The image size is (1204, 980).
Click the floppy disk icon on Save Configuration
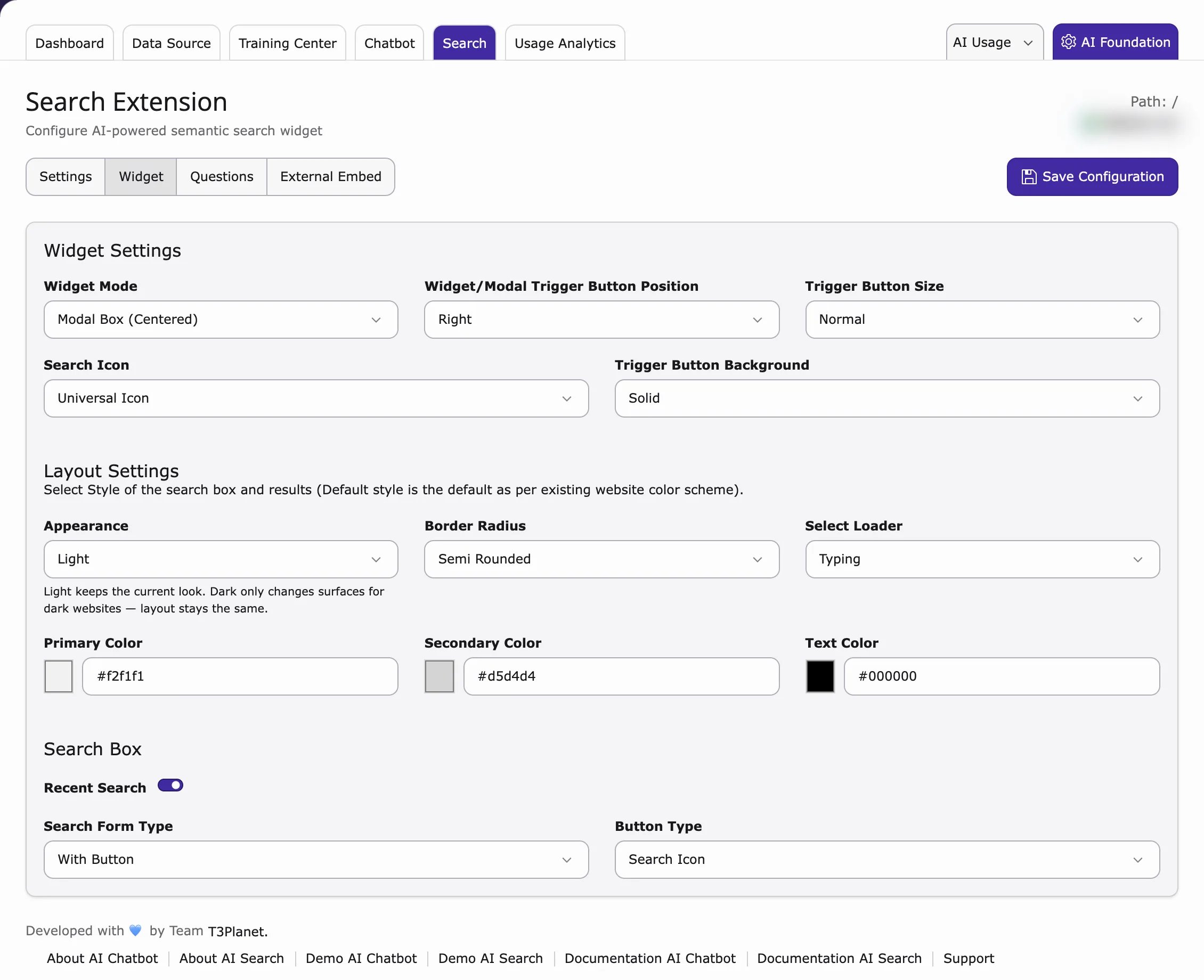1028,177
